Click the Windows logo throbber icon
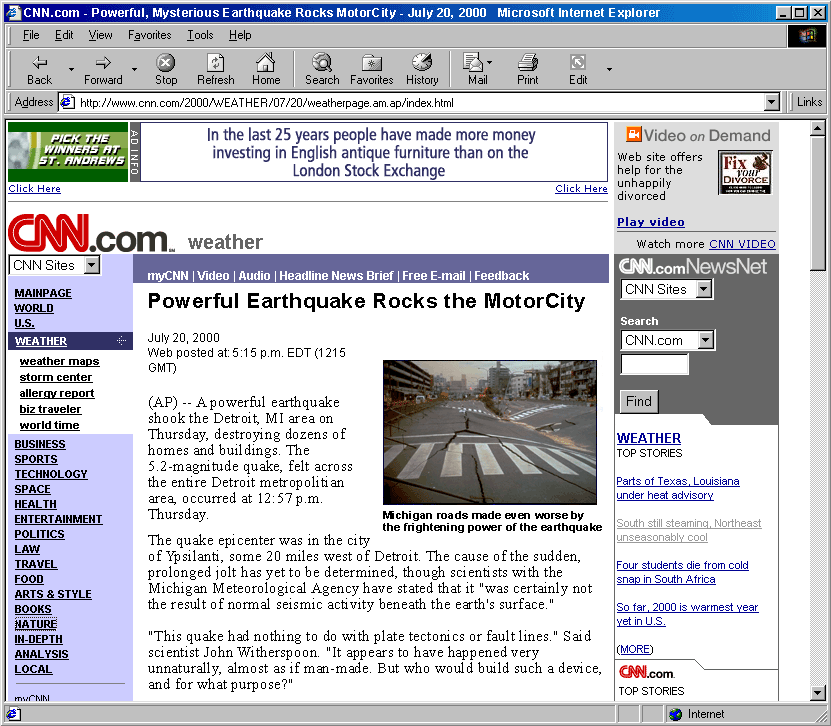831x726 pixels. click(808, 36)
